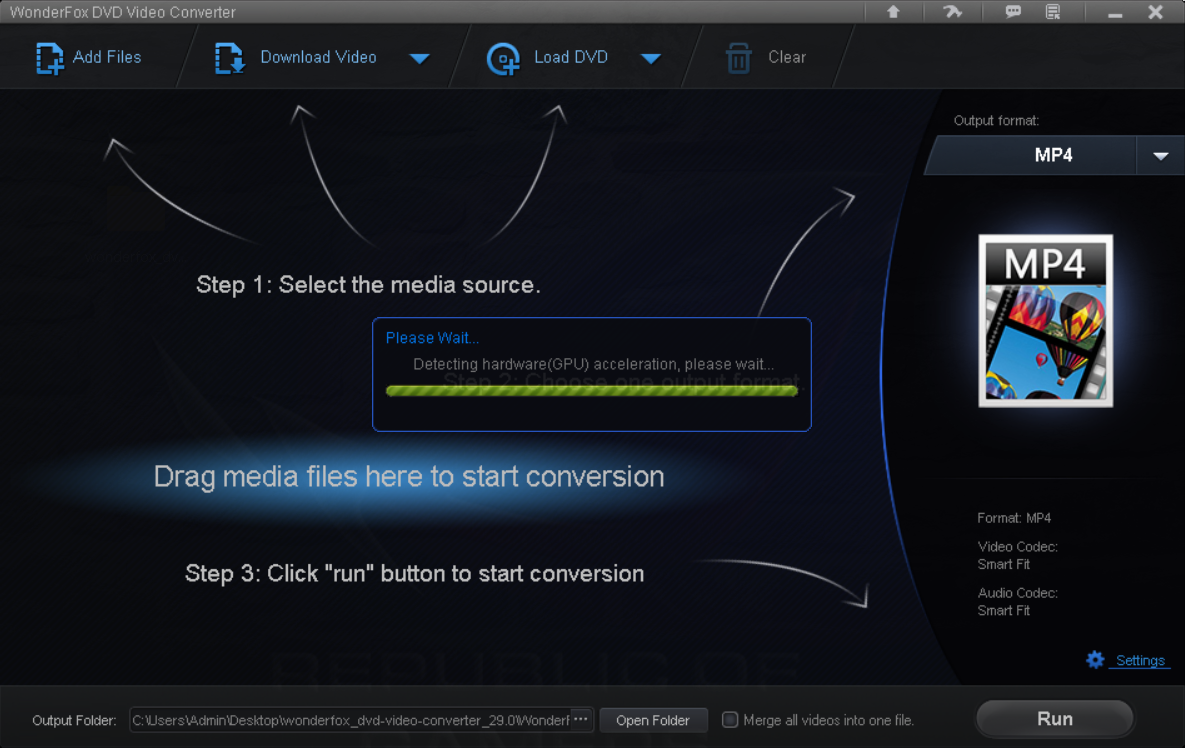1185x748 pixels.
Task: Expand the output format arrow next to MP4
Action: point(1161,156)
